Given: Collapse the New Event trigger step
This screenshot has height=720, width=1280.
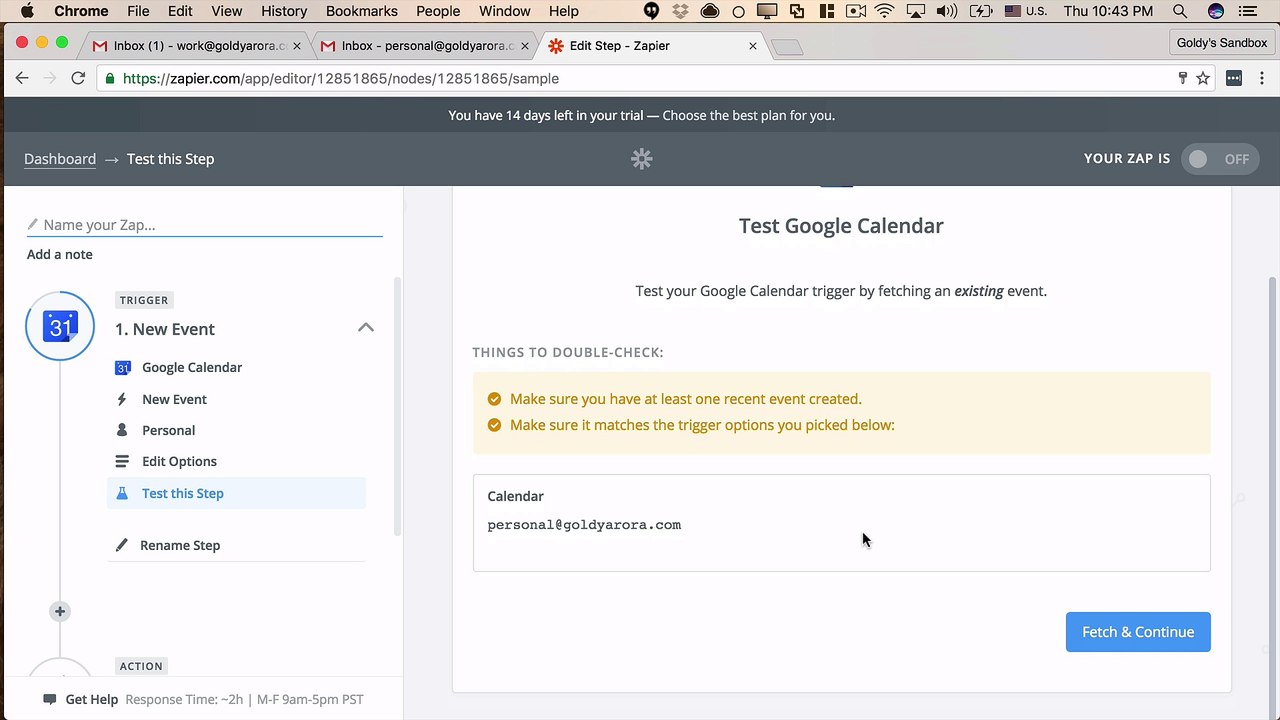Looking at the screenshot, I should (x=366, y=327).
